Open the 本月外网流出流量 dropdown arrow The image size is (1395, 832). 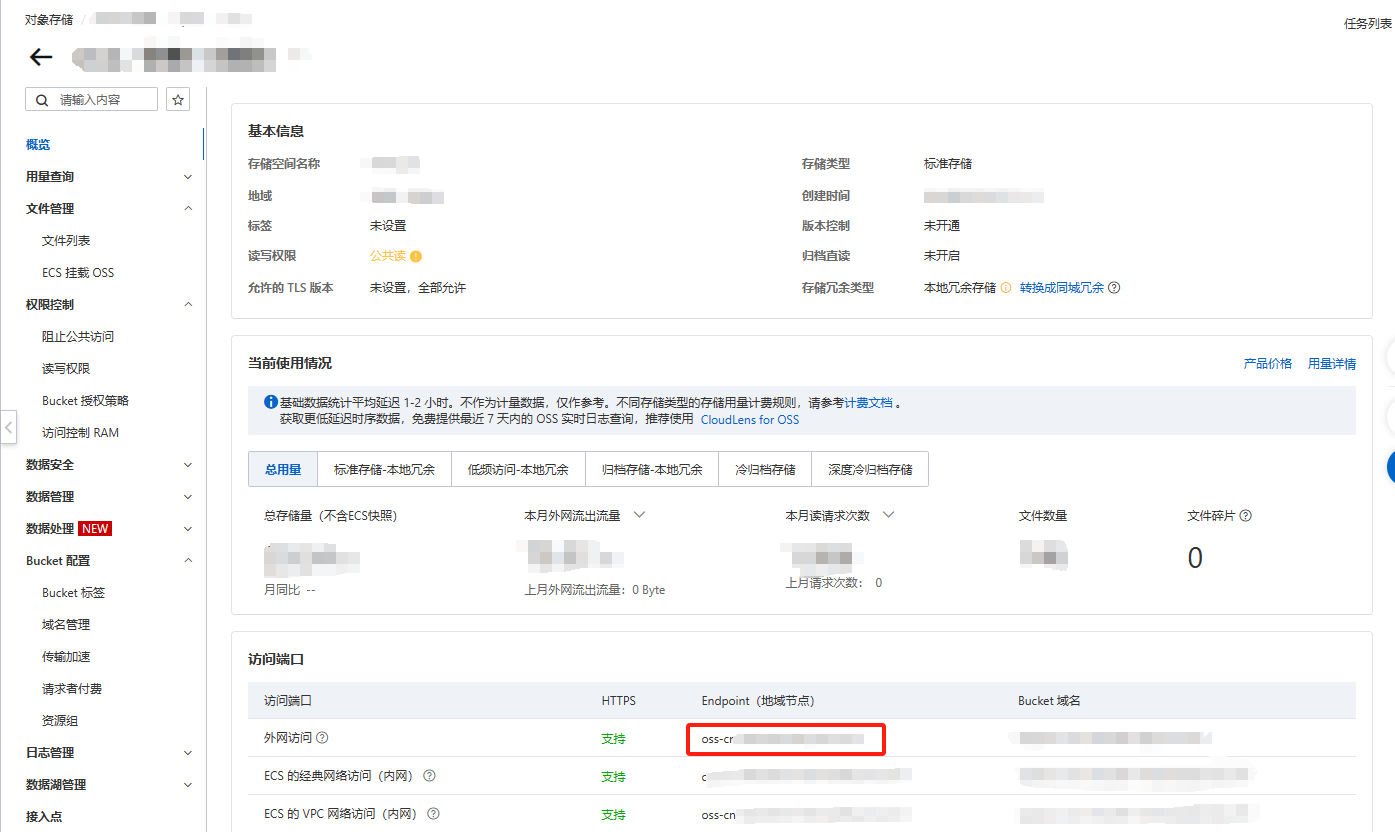639,515
